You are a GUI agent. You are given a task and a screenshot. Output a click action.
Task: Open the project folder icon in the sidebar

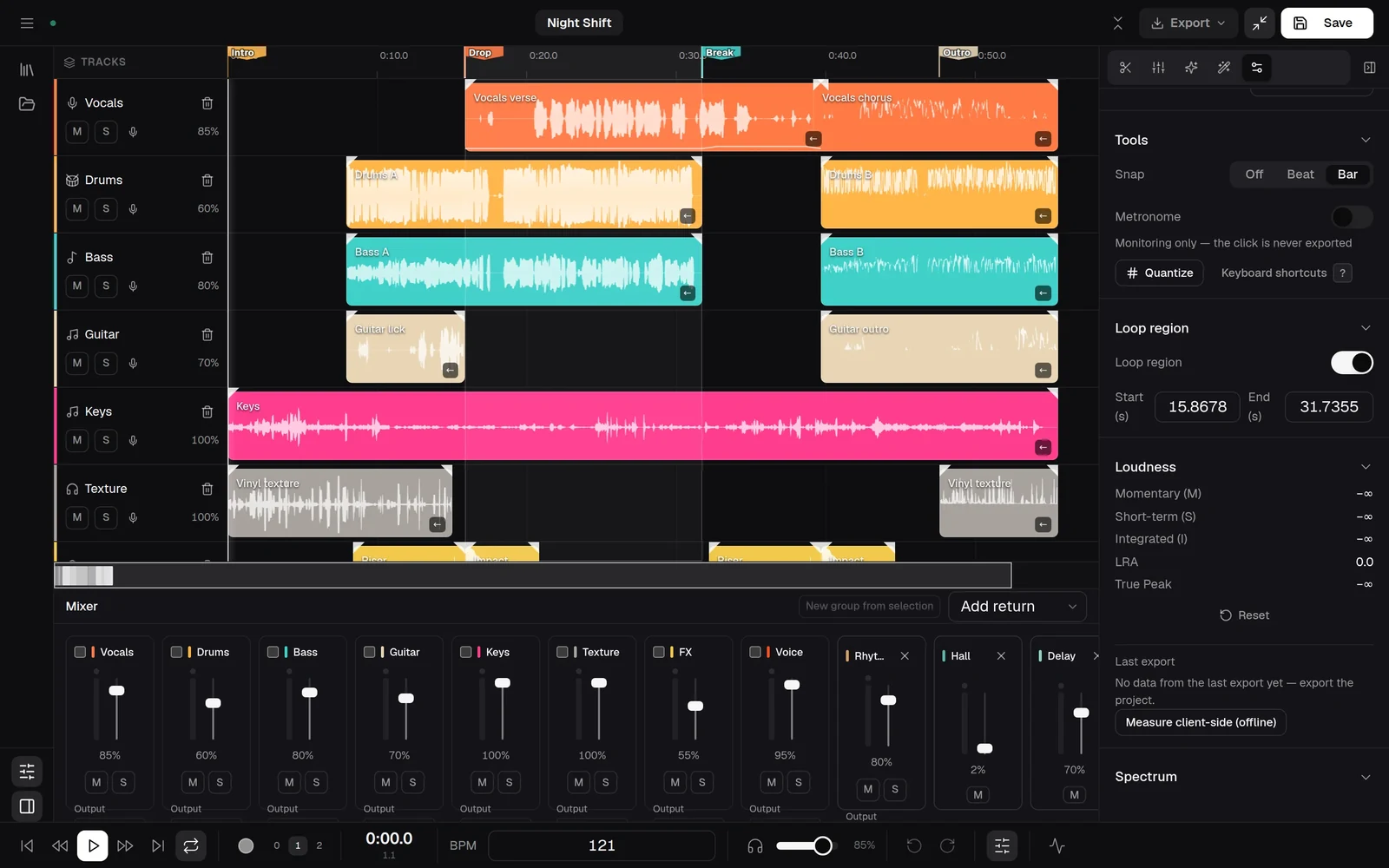point(27,104)
